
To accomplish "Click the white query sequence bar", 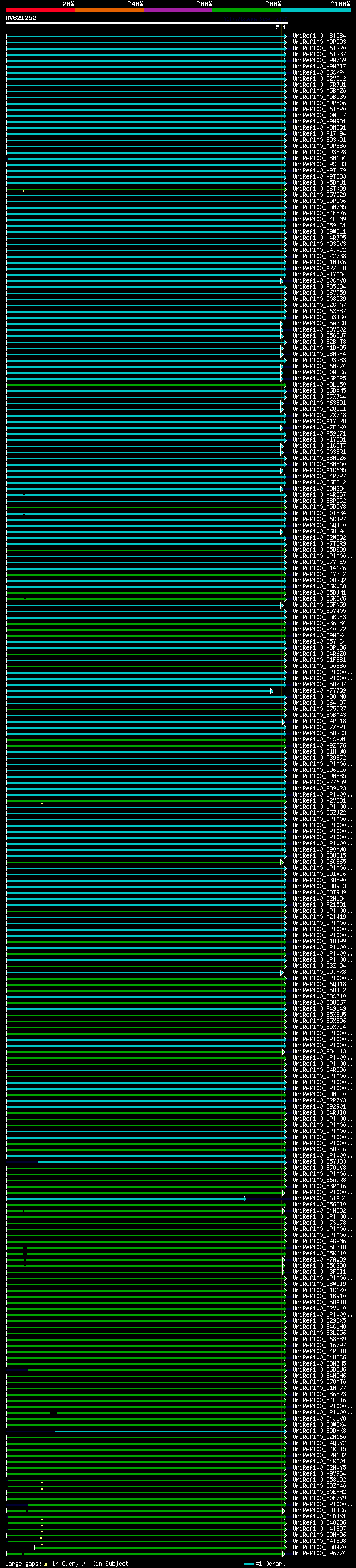I will click(x=147, y=23).
